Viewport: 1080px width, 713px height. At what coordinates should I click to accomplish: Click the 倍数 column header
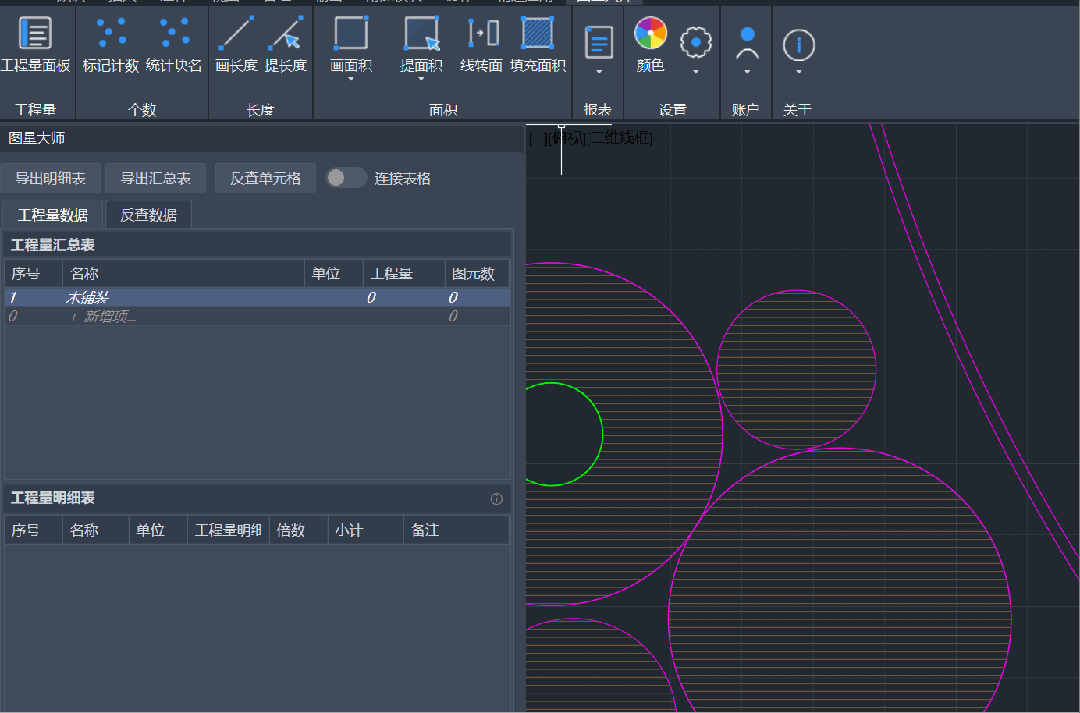tap(299, 530)
